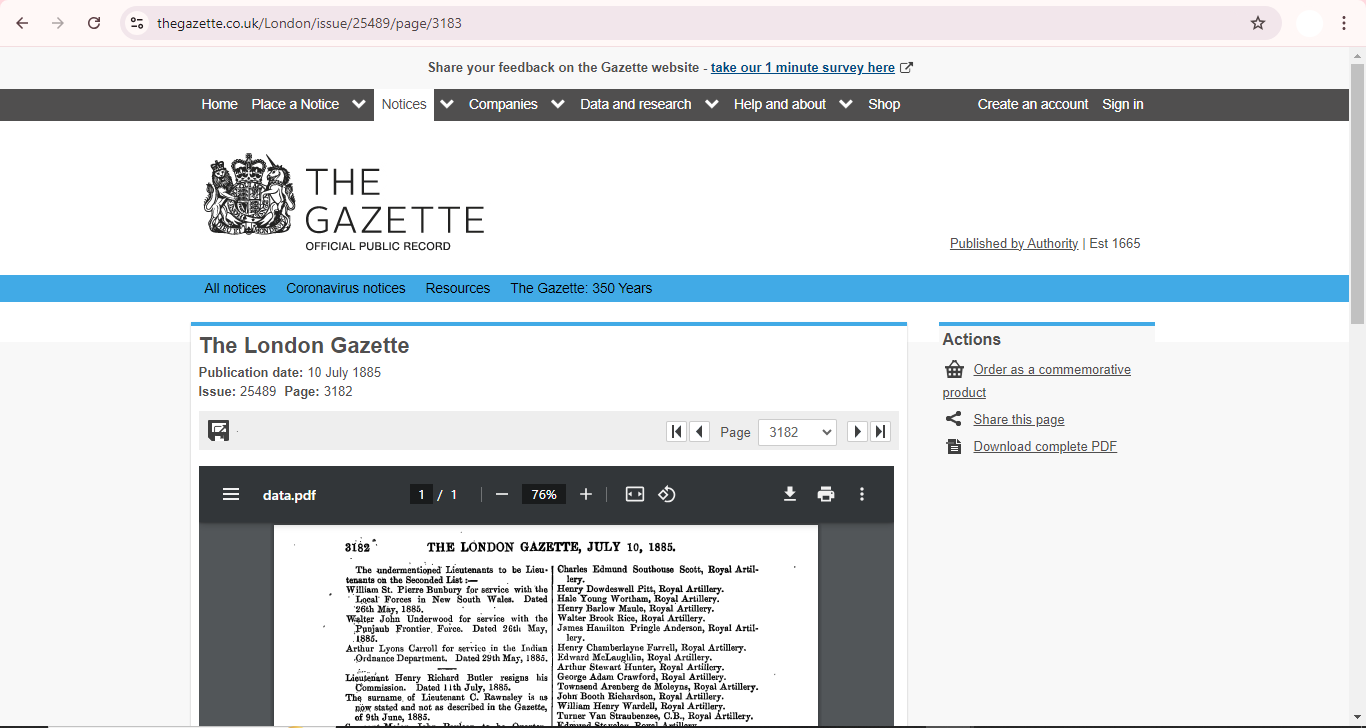The image size is (1366, 728).
Task: Click Download complete PDF
Action: (x=1045, y=446)
